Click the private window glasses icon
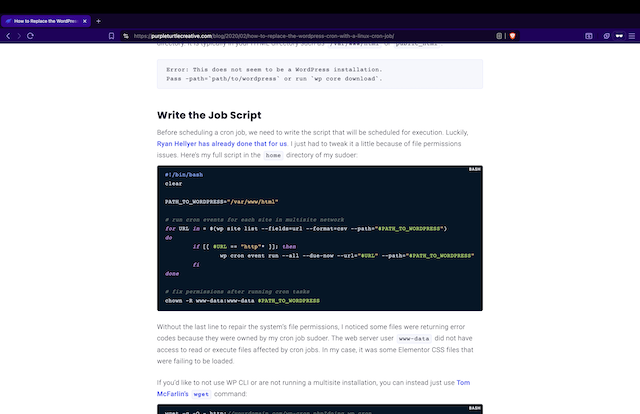The height and width of the screenshot is (414, 640). point(620,35)
